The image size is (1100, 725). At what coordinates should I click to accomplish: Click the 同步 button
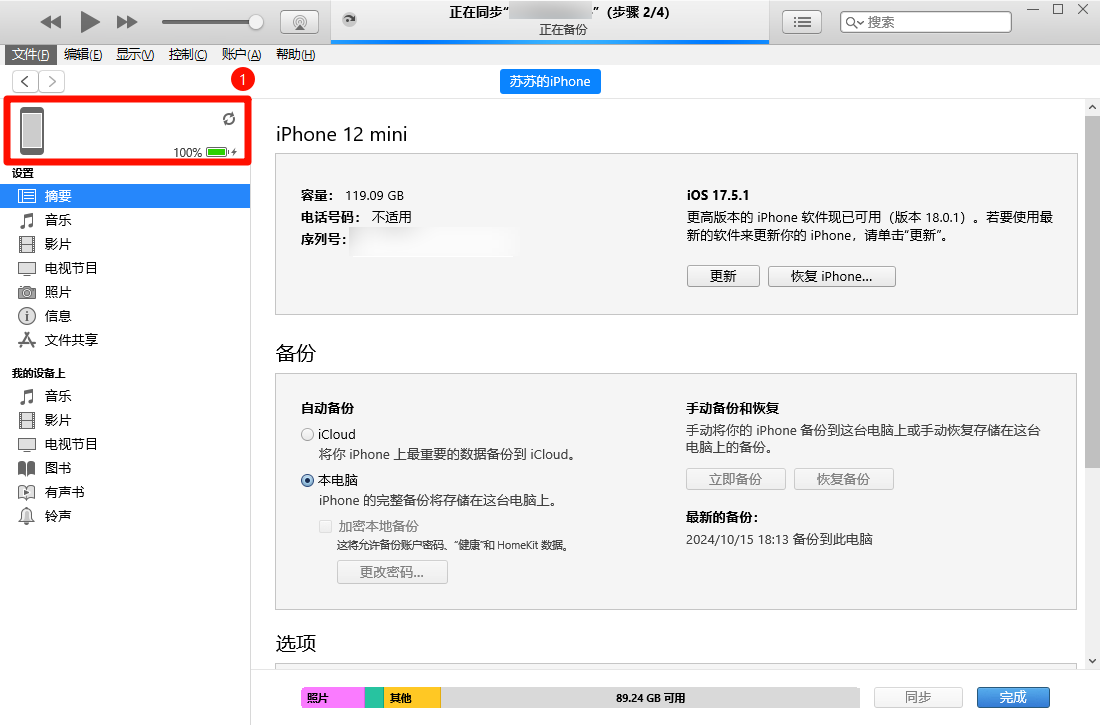pyautogui.click(x=918, y=697)
